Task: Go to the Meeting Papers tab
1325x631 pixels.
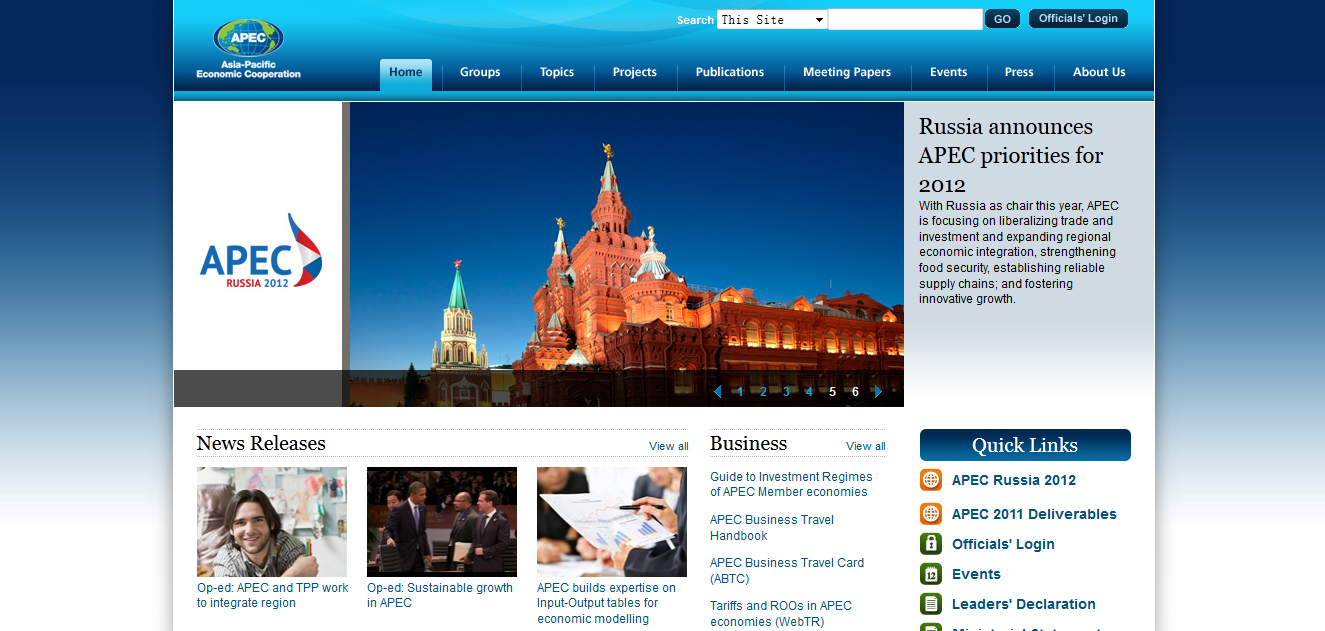Action: click(x=847, y=72)
